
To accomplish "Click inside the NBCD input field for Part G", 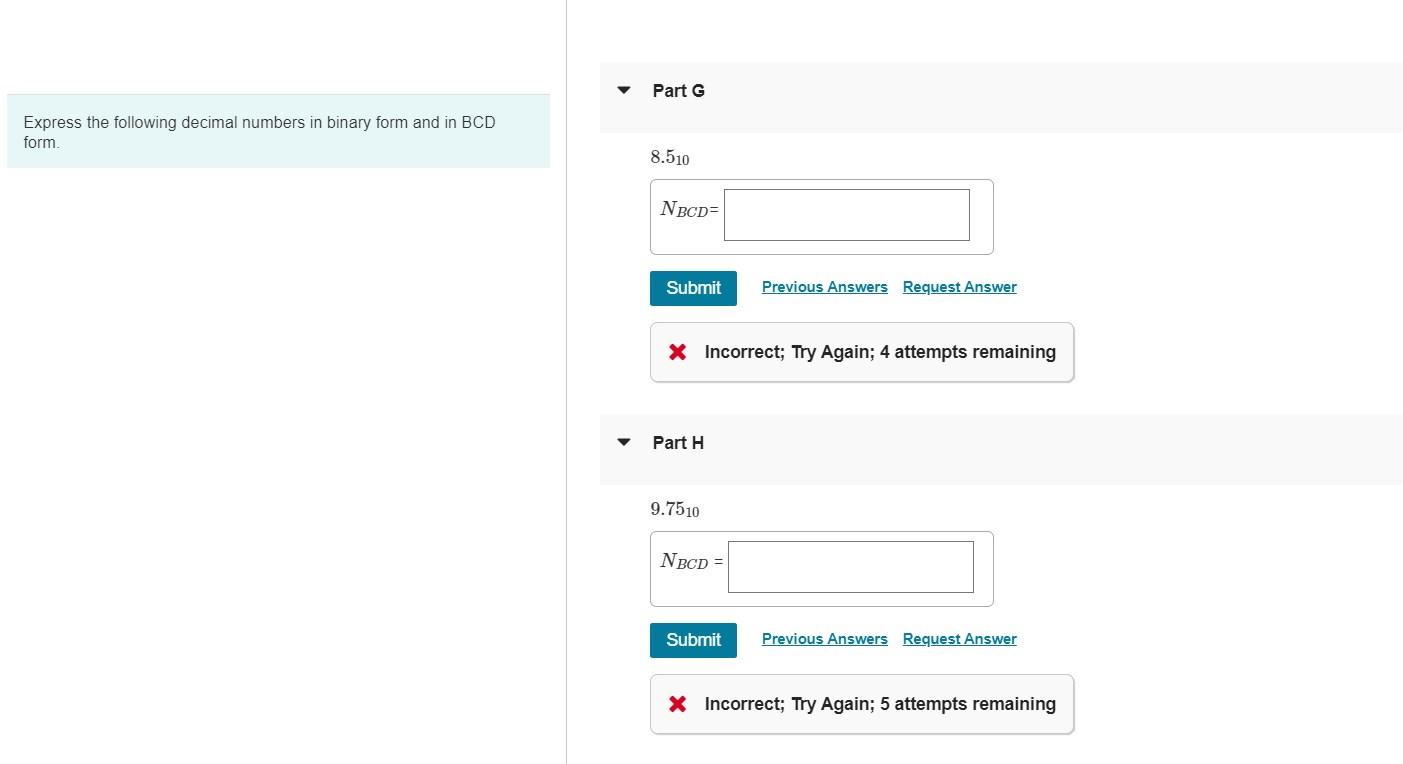I will (846, 214).
